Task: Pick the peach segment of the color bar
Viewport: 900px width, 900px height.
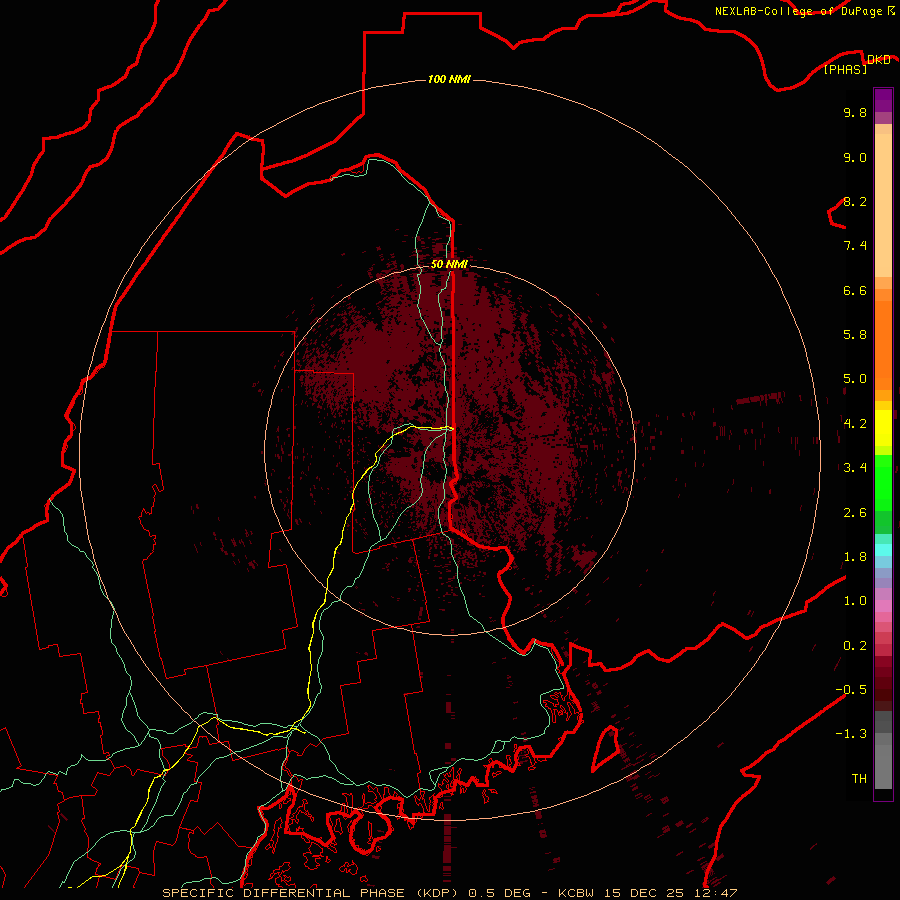Action: [x=883, y=205]
